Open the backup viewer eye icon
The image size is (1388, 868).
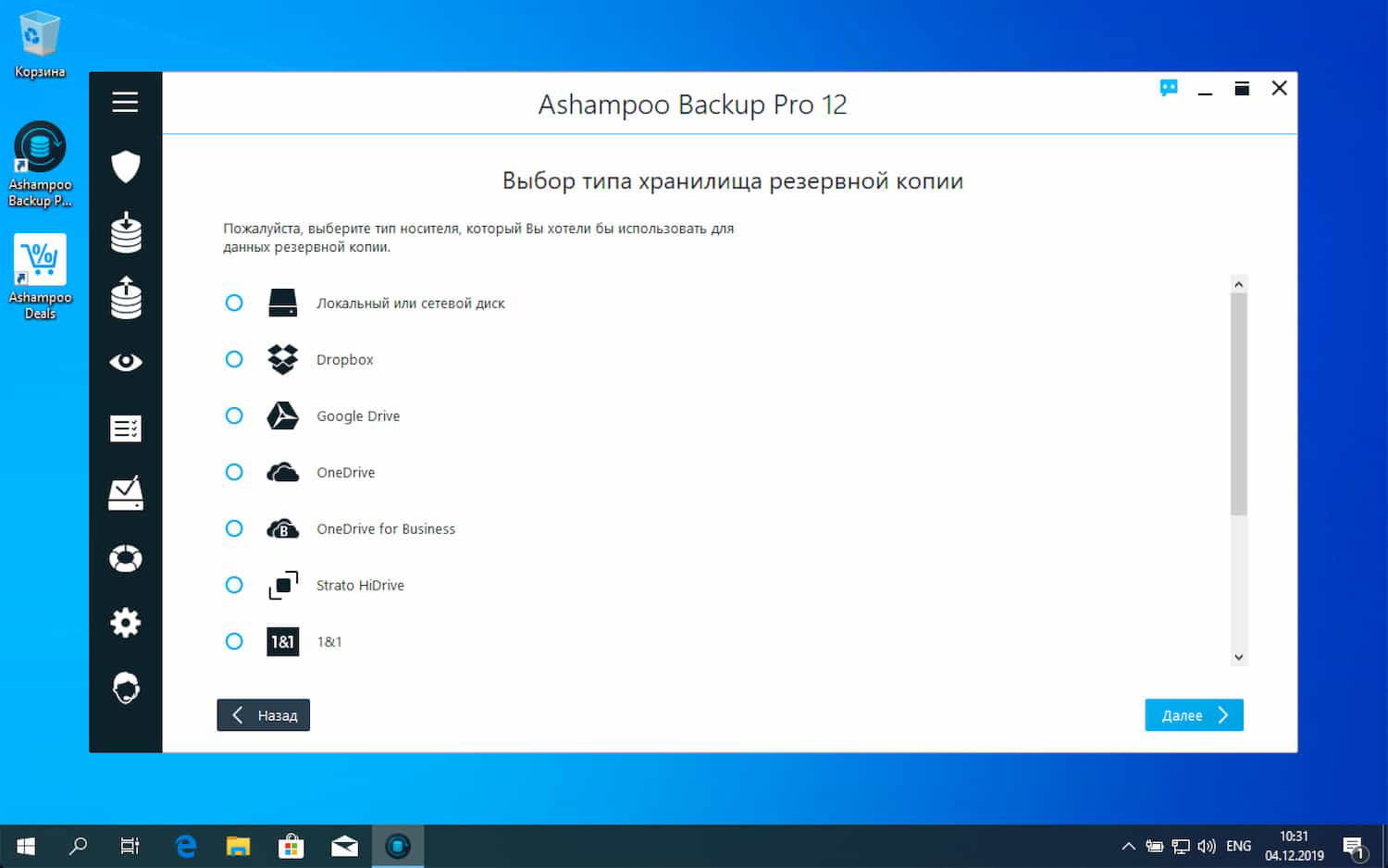[x=125, y=362]
